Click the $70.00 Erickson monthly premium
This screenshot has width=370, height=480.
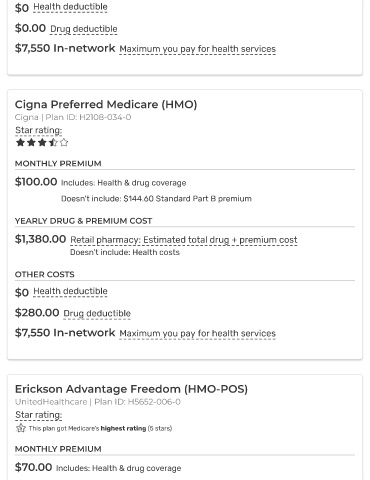(x=33, y=467)
